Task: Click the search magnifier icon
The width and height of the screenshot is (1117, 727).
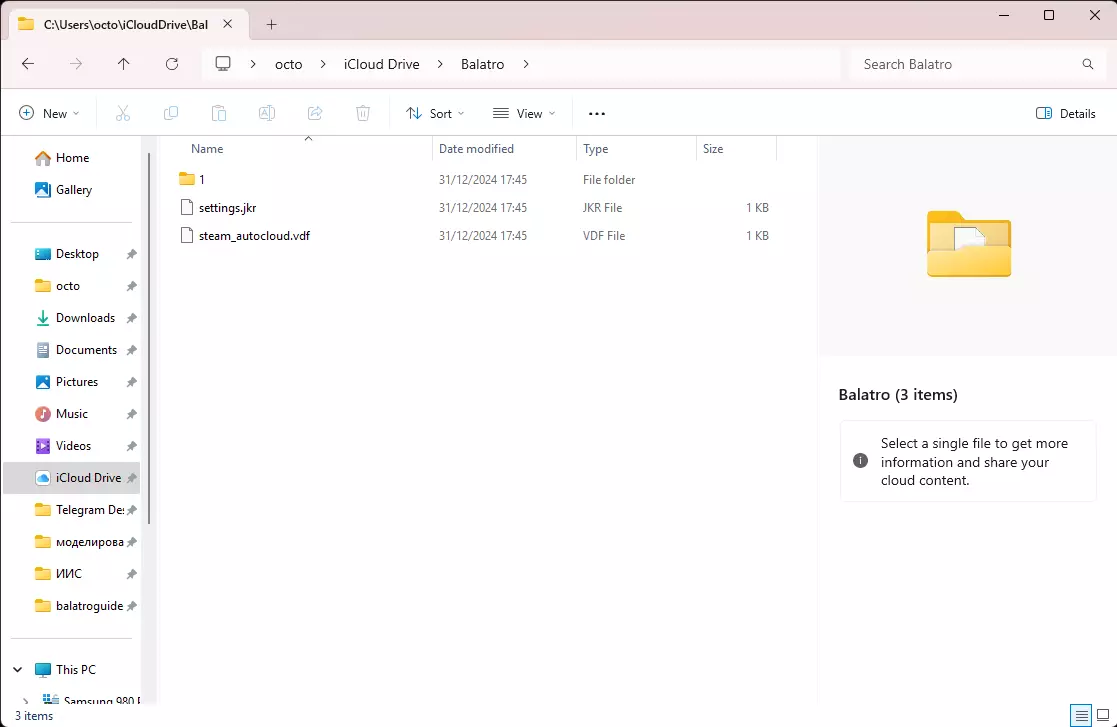Action: [x=1088, y=64]
